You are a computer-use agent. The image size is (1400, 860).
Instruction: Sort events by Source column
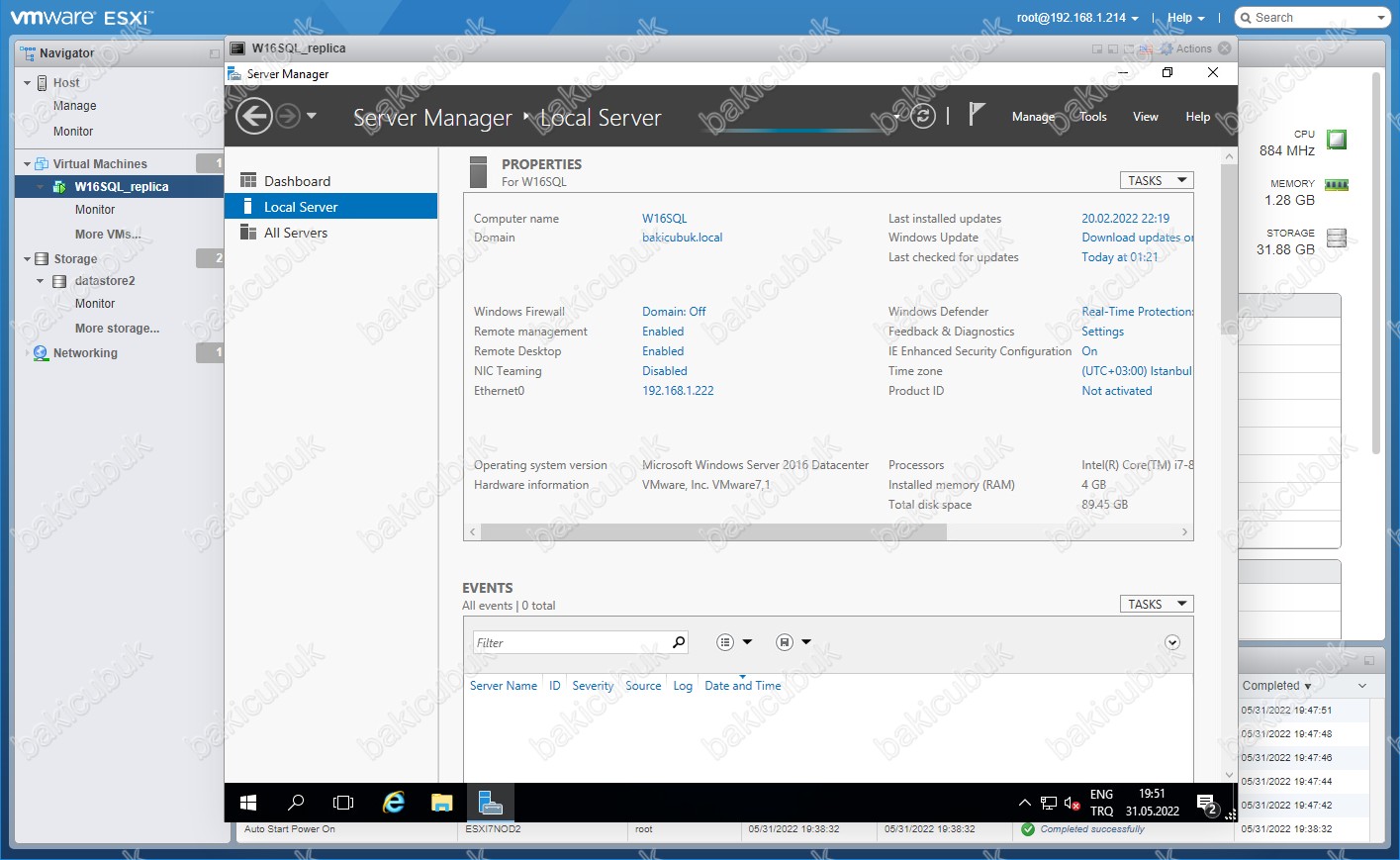pyautogui.click(x=643, y=686)
